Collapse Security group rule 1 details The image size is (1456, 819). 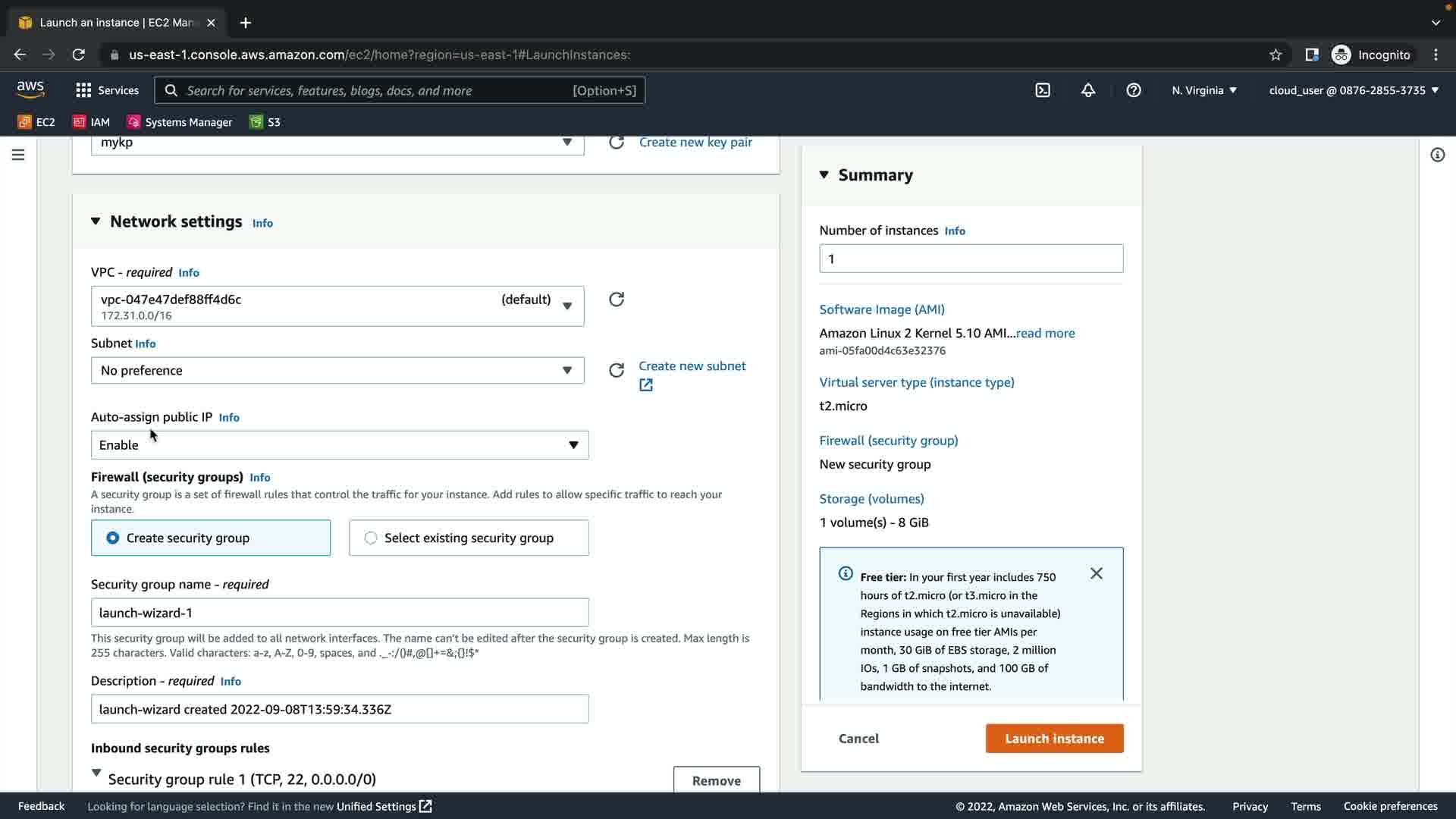[x=96, y=773]
